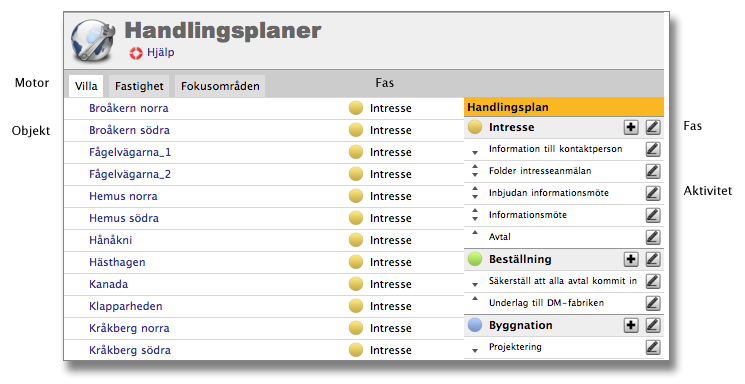Viewport: 745px width, 384px height.
Task: Move Inbjudan informationsmöte down one position
Action: pyautogui.click(x=475, y=197)
